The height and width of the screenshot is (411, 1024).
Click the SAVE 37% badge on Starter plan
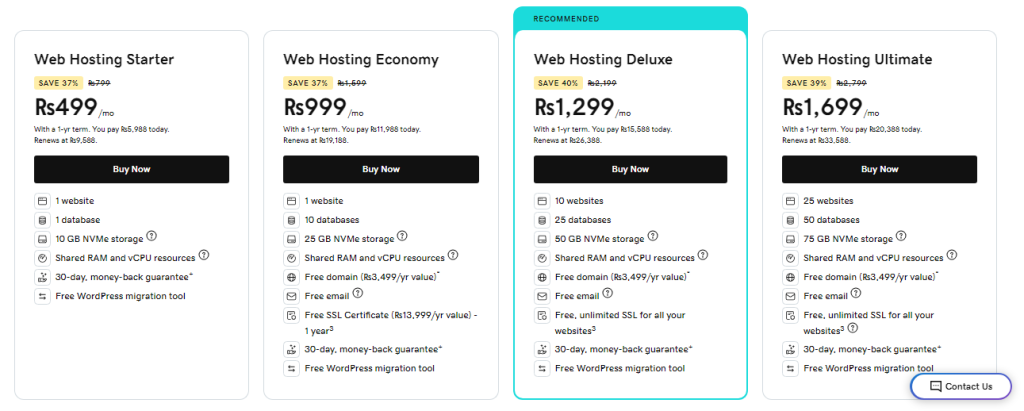(x=57, y=83)
